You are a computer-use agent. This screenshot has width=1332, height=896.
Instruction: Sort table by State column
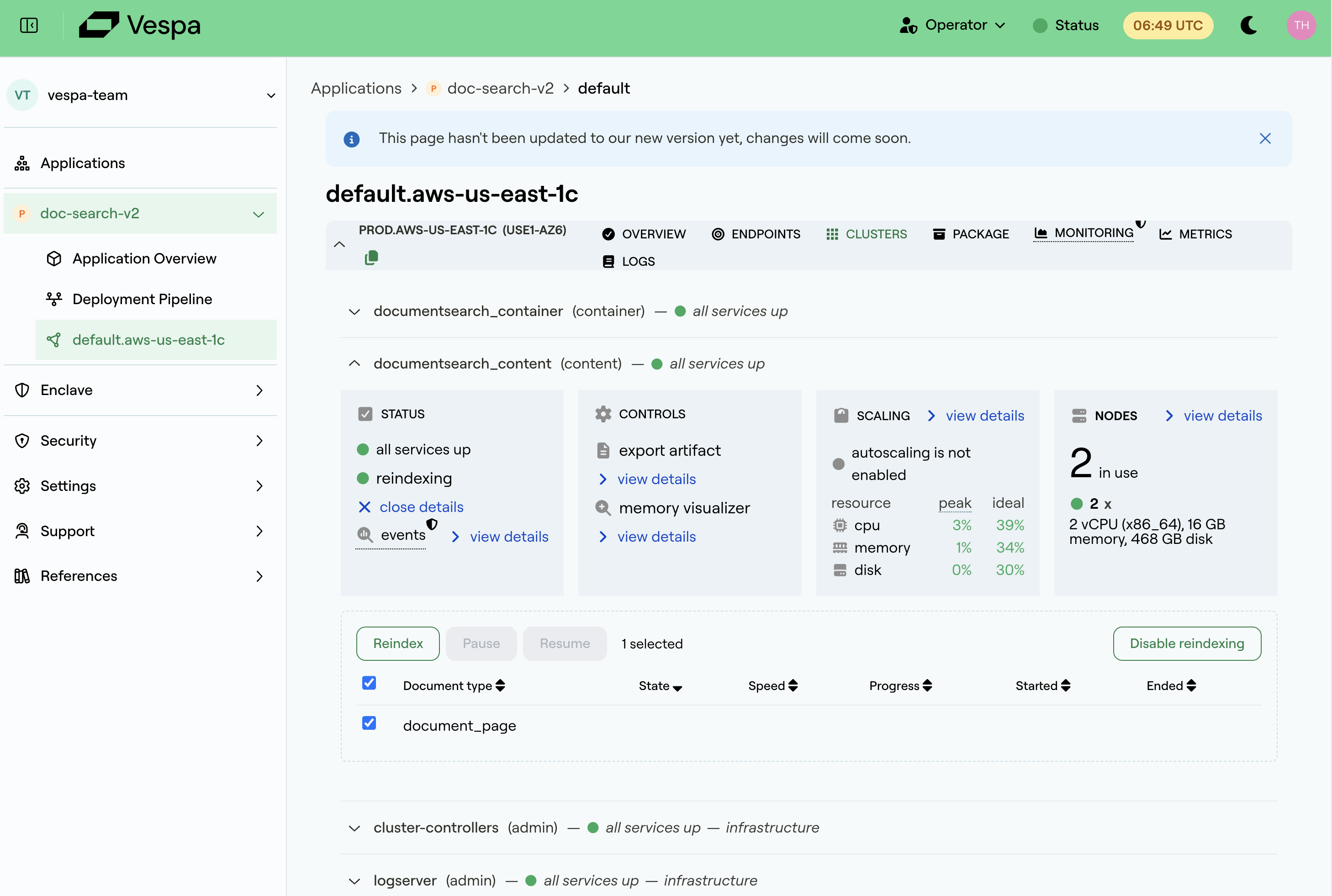(x=660, y=686)
